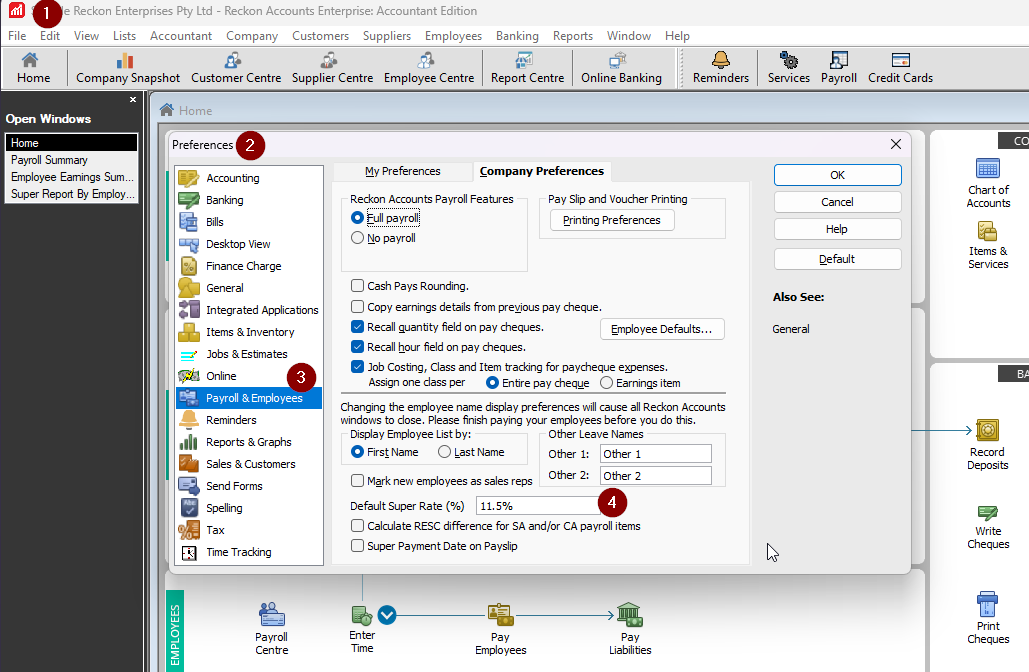Viewport: 1029px width, 672px height.
Task: Open the Reports menu
Action: pos(572,35)
